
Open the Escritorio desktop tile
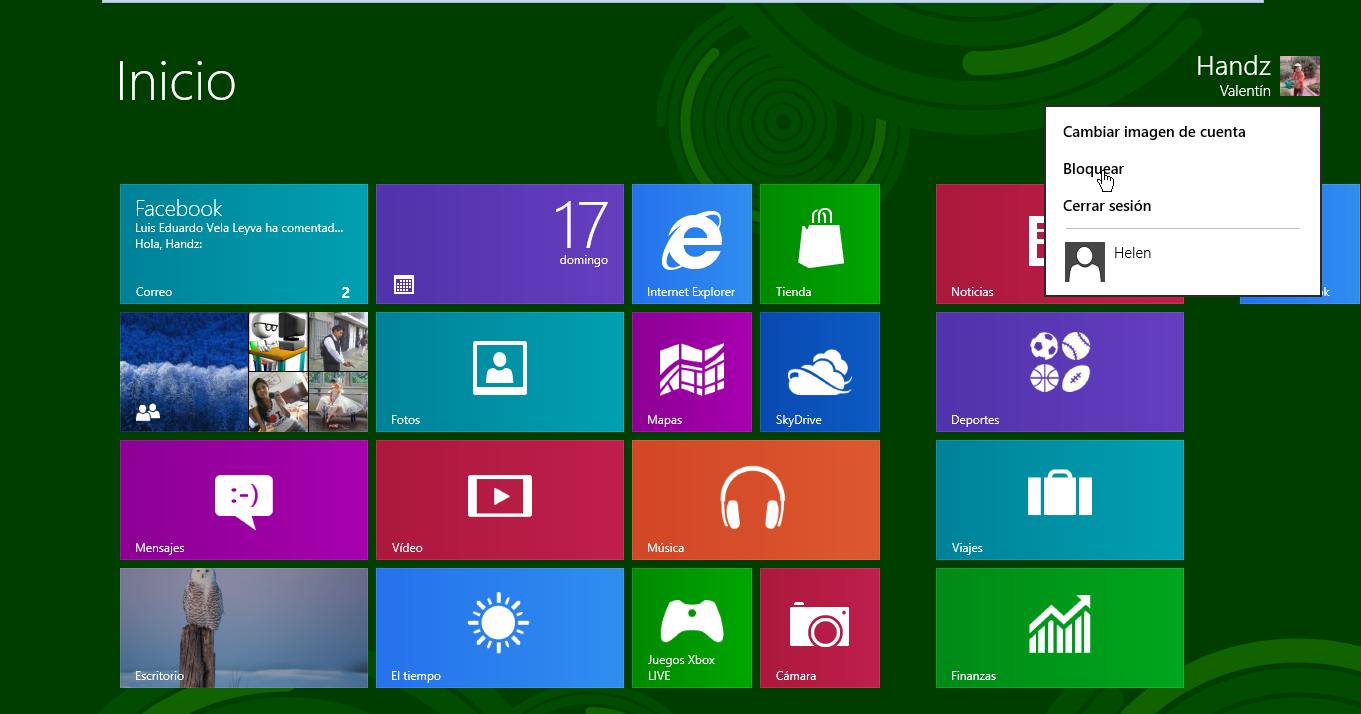243,628
